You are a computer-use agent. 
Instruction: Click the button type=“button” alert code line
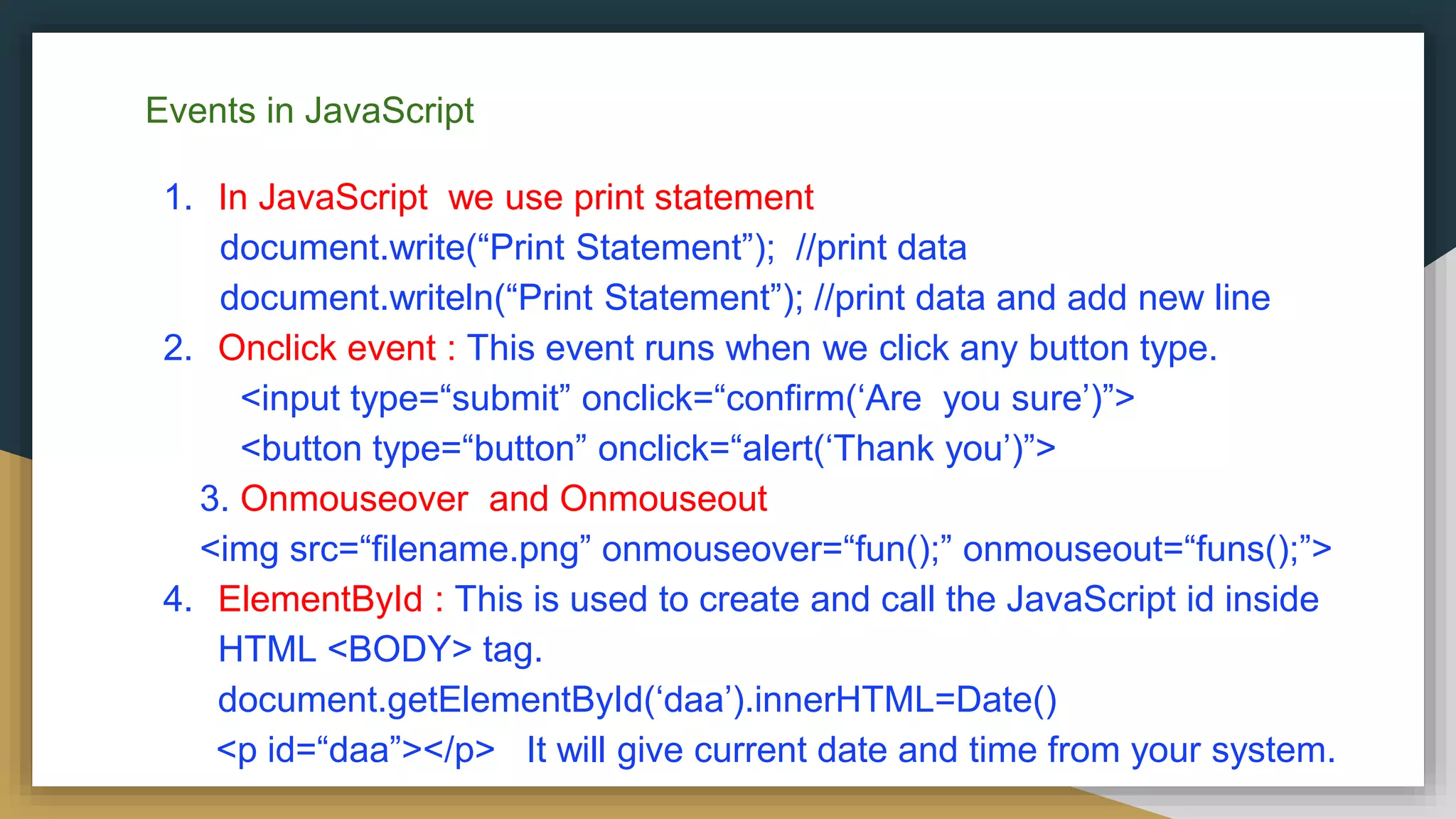648,449
